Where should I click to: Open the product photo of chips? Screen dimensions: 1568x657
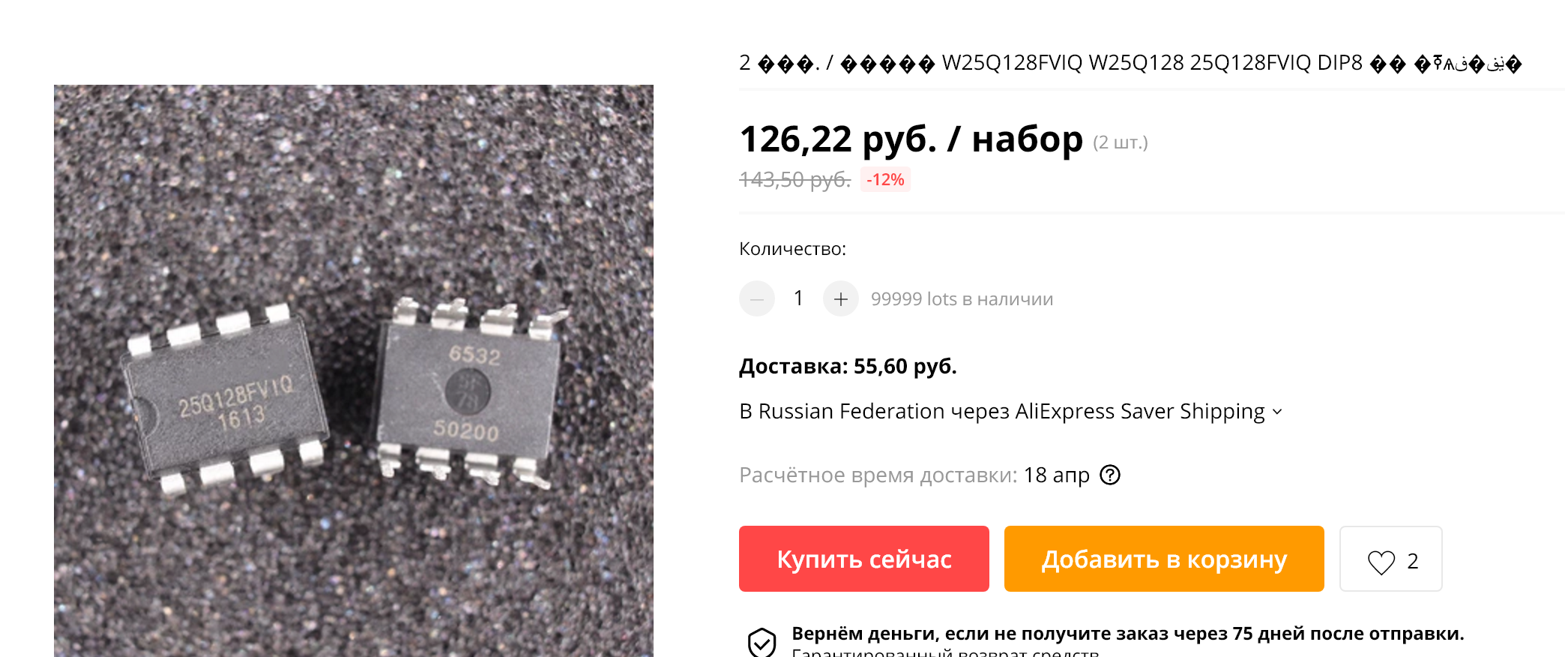tap(353, 370)
